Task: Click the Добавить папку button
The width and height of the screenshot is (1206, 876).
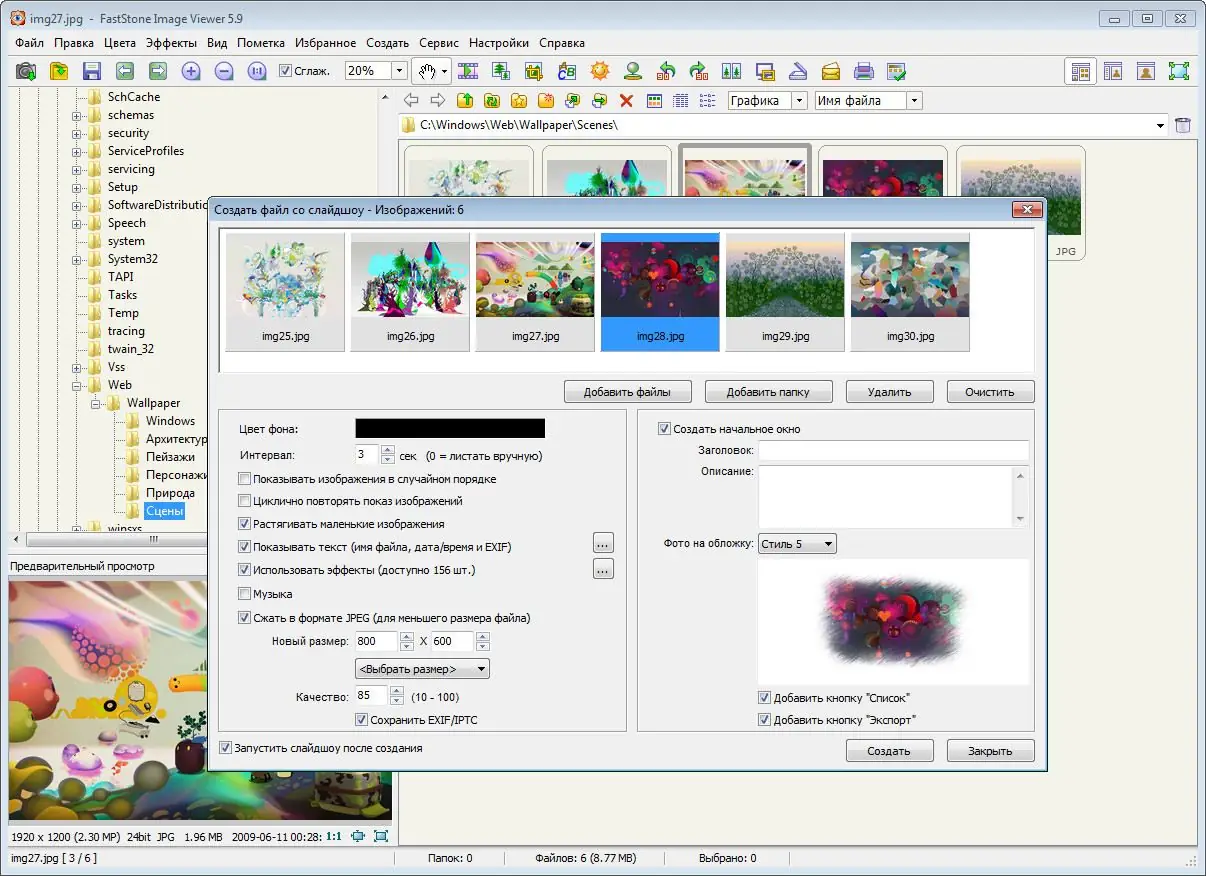Action: pos(768,391)
